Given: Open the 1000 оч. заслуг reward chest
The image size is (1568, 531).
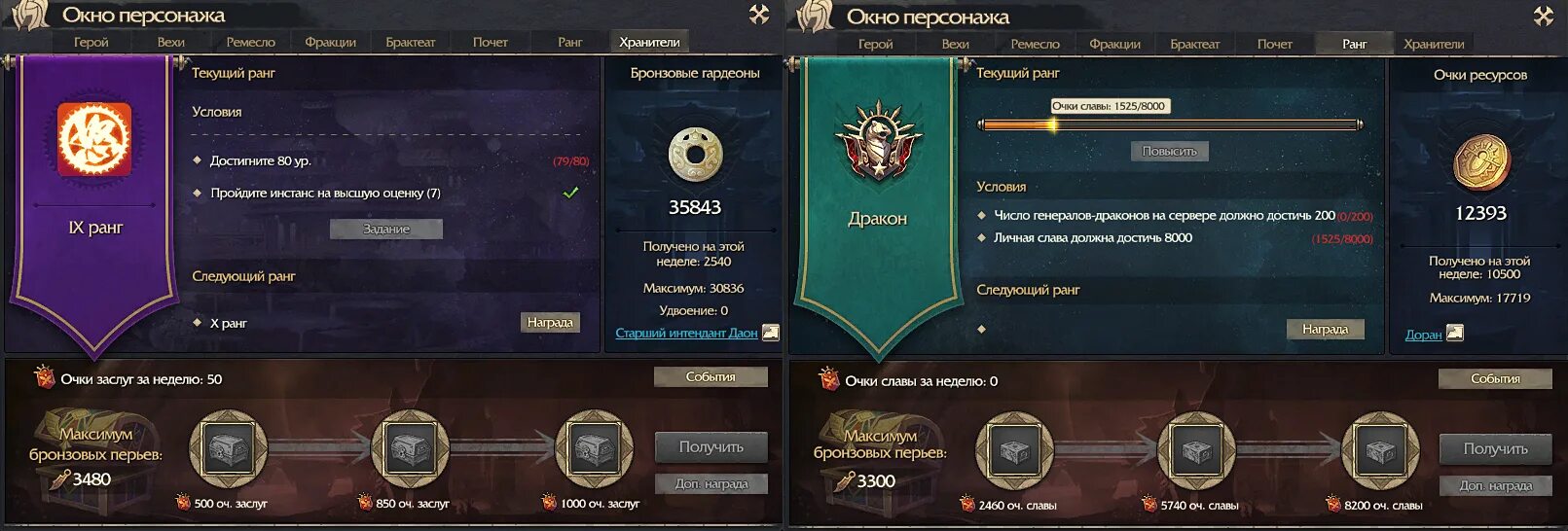Looking at the screenshot, I should [594, 449].
